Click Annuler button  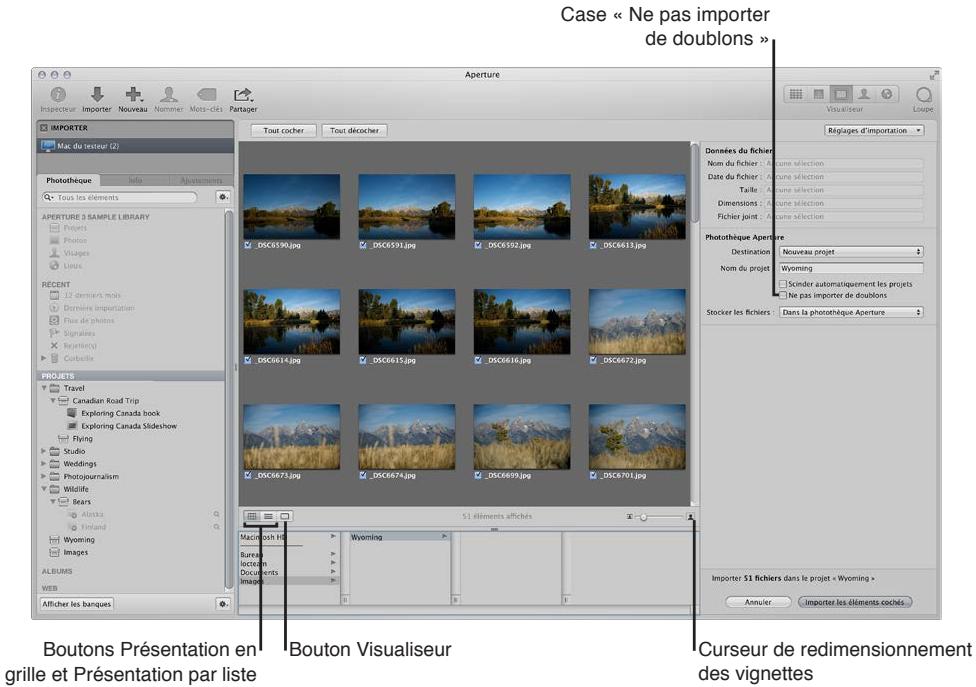(x=758, y=602)
